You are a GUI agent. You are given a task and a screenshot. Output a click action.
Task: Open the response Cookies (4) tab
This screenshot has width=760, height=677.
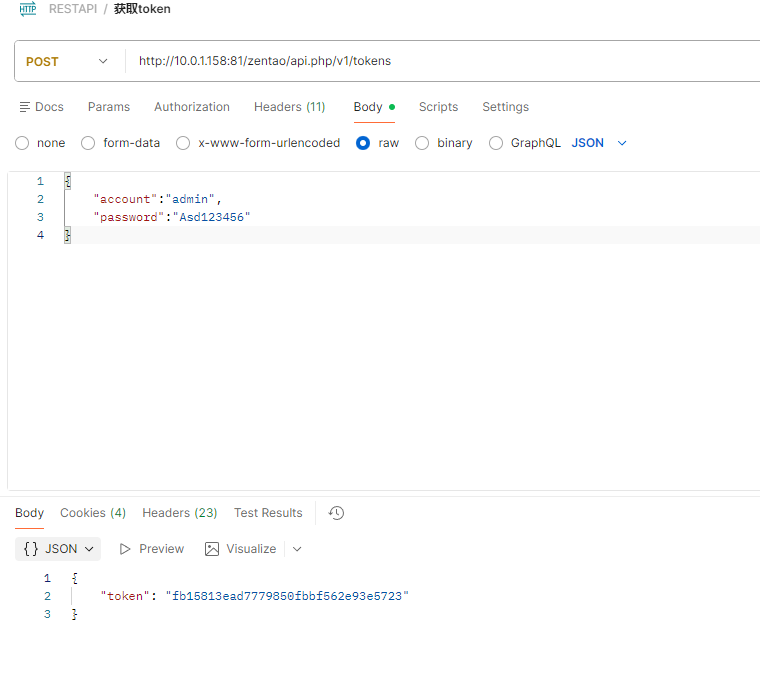(93, 513)
